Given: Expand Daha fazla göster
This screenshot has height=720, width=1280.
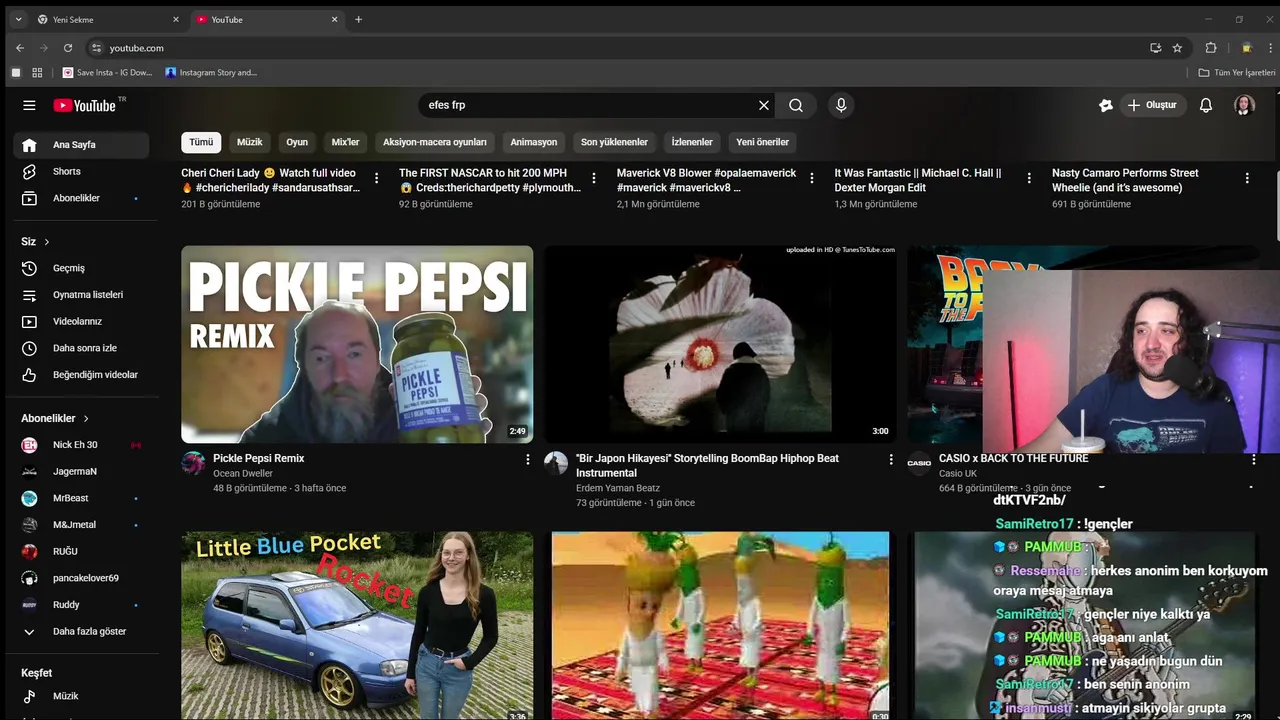Looking at the screenshot, I should [x=81, y=632].
